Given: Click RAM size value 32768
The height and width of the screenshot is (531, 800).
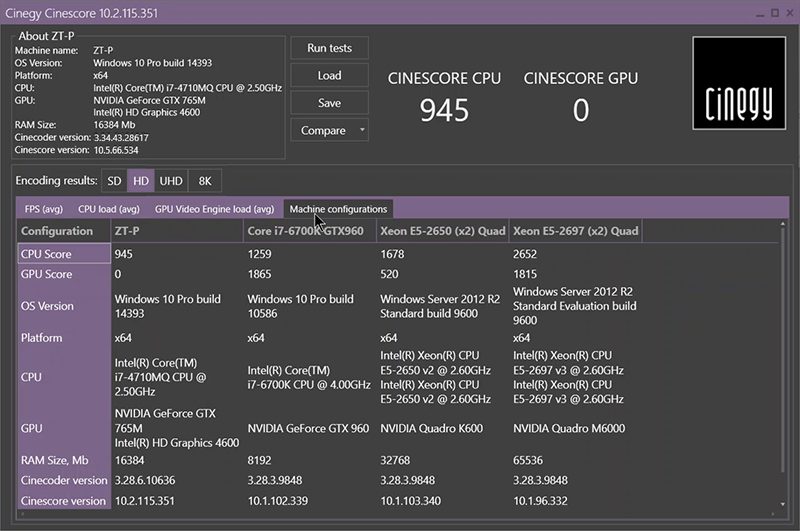Looking at the screenshot, I should click(395, 460).
